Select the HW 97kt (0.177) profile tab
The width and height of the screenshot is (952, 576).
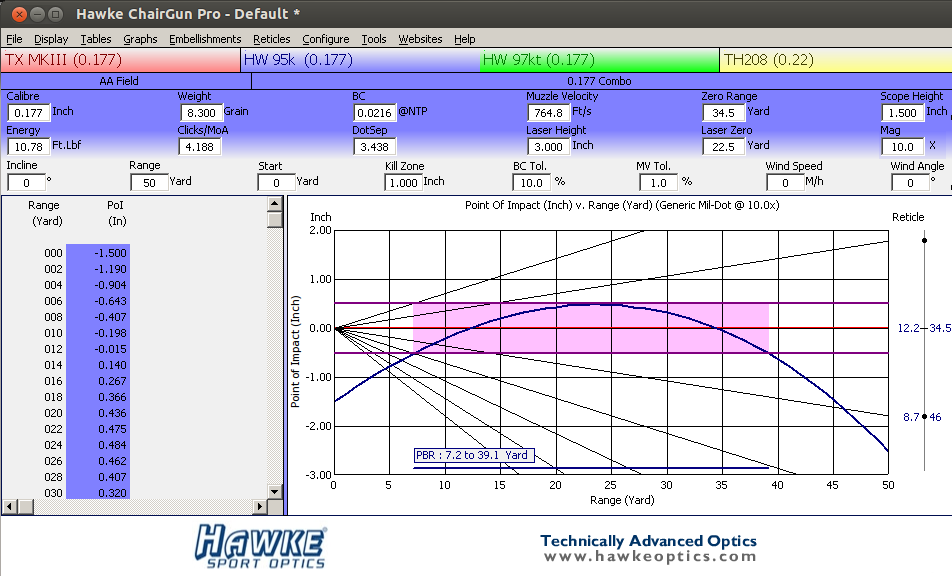(599, 60)
